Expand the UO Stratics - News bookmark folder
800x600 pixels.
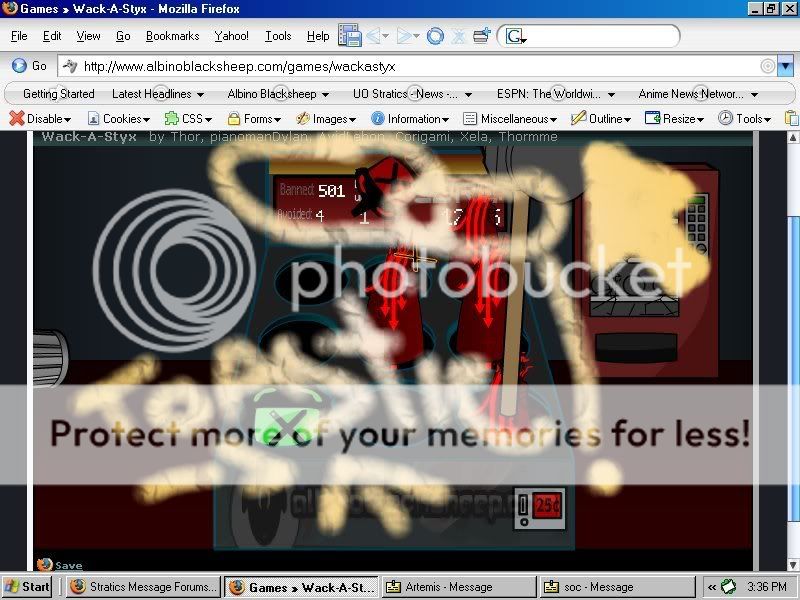[412, 94]
